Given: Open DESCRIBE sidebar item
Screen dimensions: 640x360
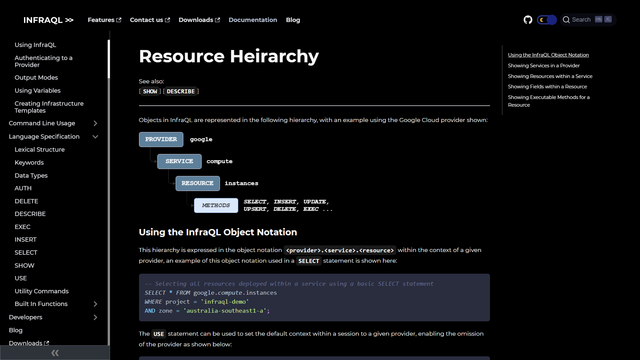Looking at the screenshot, I should pos(30,214).
